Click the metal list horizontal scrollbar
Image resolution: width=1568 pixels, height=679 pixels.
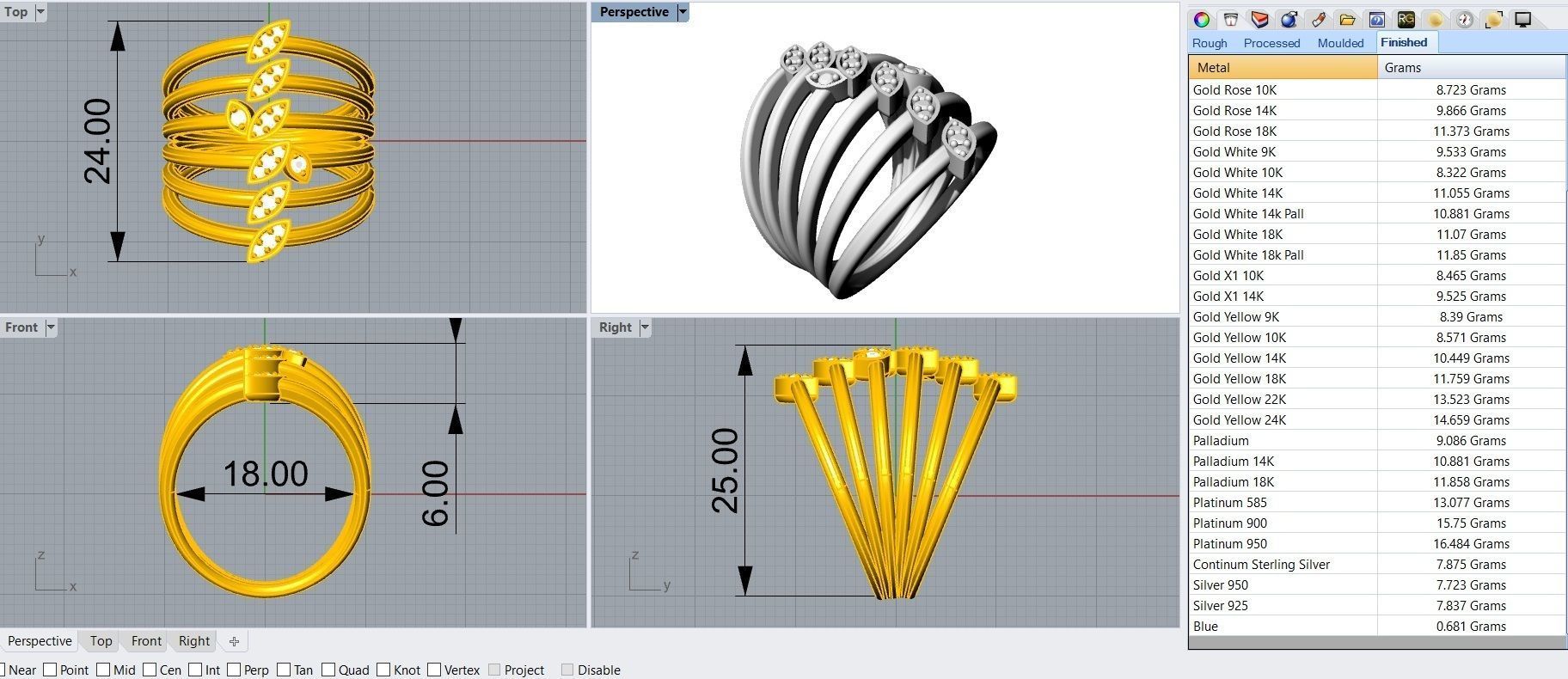[x=1377, y=643]
